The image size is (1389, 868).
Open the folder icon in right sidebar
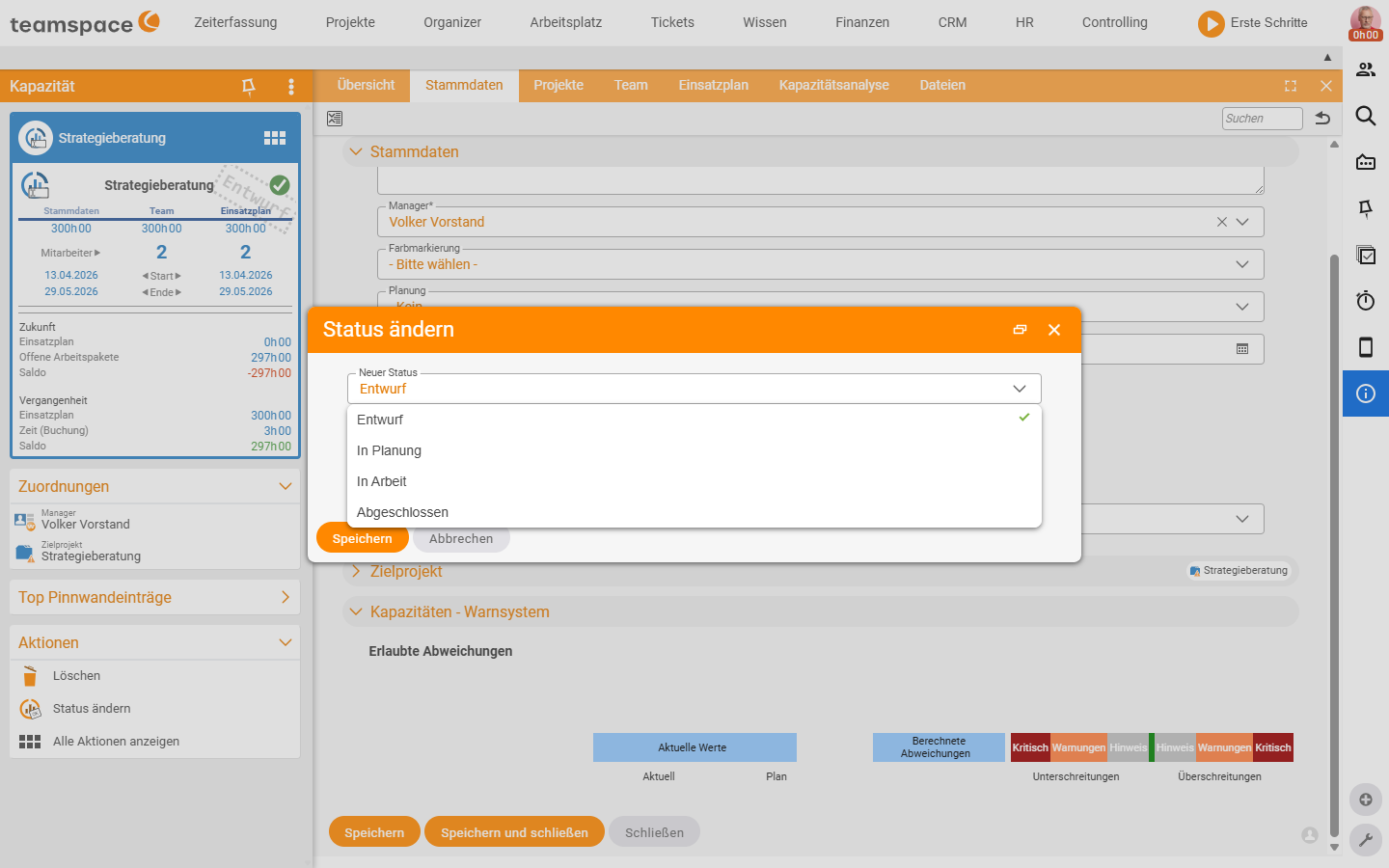coord(1366,162)
